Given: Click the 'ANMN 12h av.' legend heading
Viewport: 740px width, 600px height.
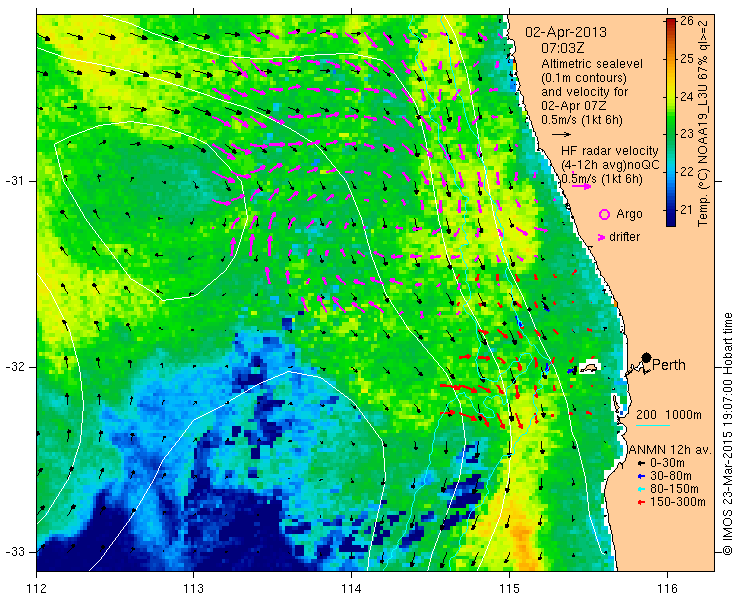Looking at the screenshot, I should [671, 450].
